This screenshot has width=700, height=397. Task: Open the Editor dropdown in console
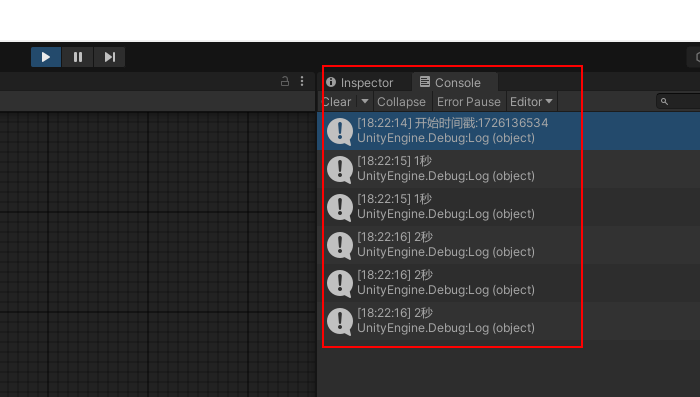click(531, 102)
